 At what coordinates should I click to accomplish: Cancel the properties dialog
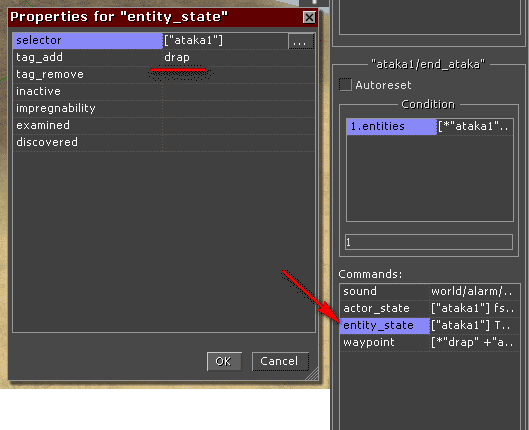[x=280, y=361]
